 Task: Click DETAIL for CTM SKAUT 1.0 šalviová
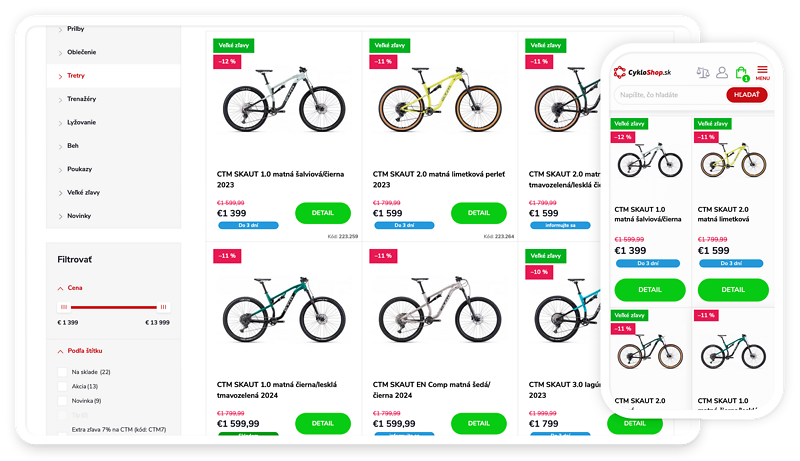point(323,212)
